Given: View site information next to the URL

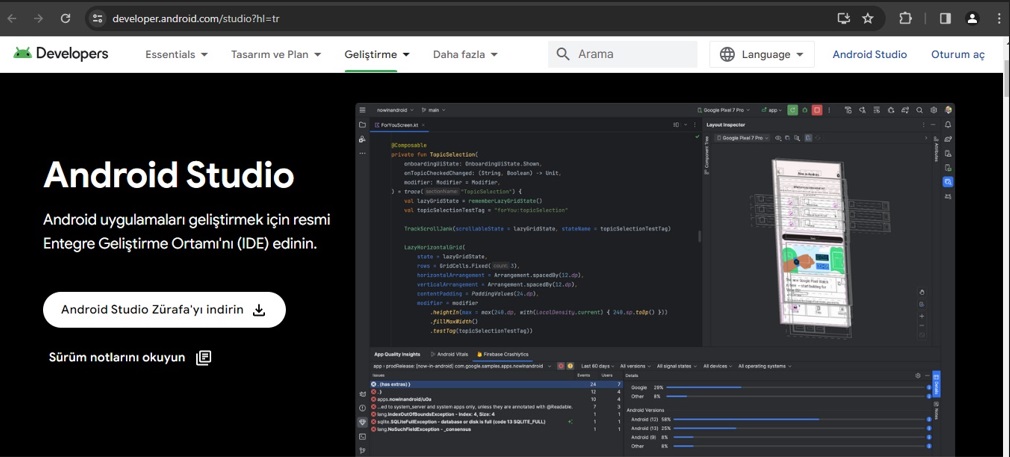Looking at the screenshot, I should coord(97,18).
